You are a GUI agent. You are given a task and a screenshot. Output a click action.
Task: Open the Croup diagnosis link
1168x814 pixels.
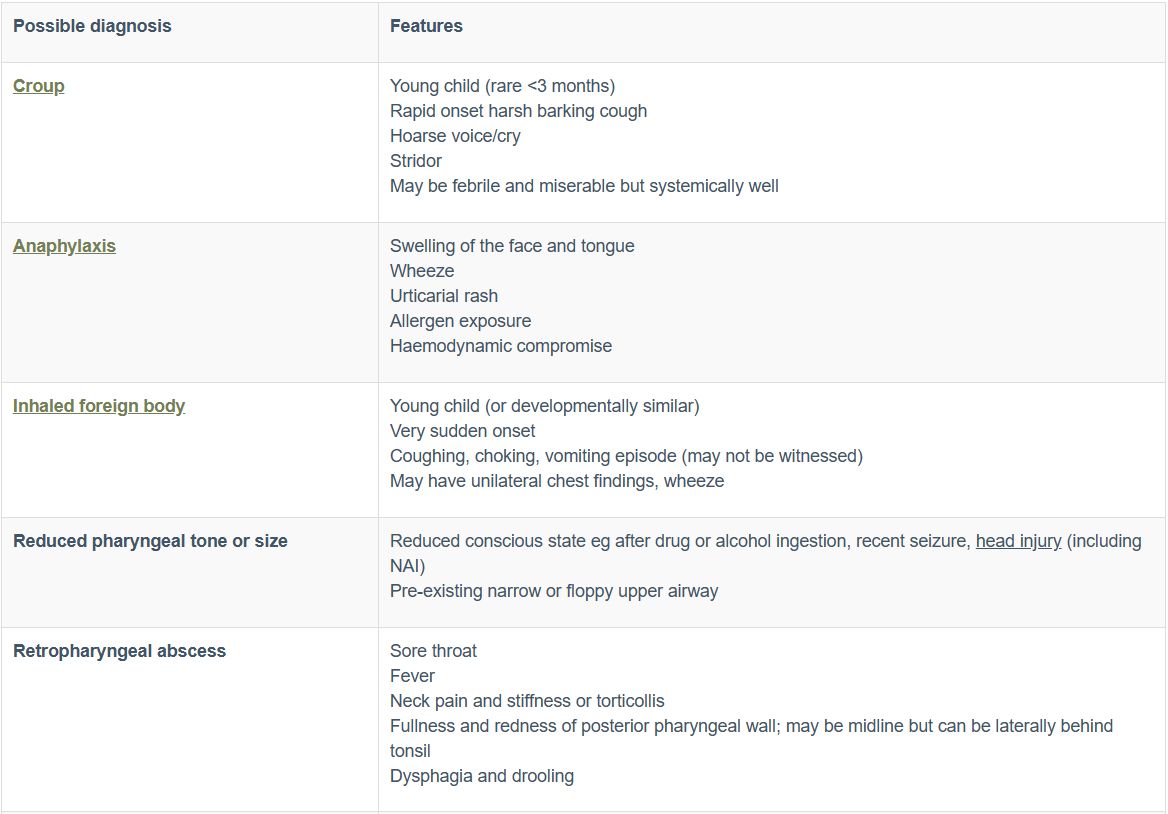pos(39,86)
